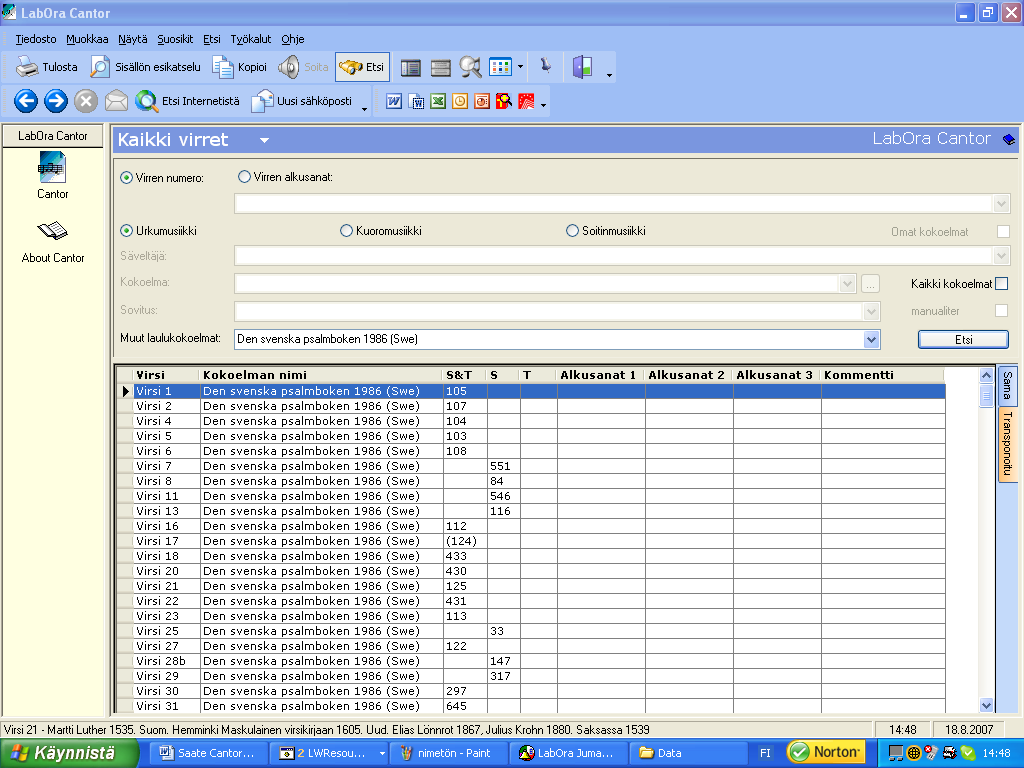Open the Virren alkusanat combo box arrow
Screen dimensions: 1024x768
[1001, 204]
